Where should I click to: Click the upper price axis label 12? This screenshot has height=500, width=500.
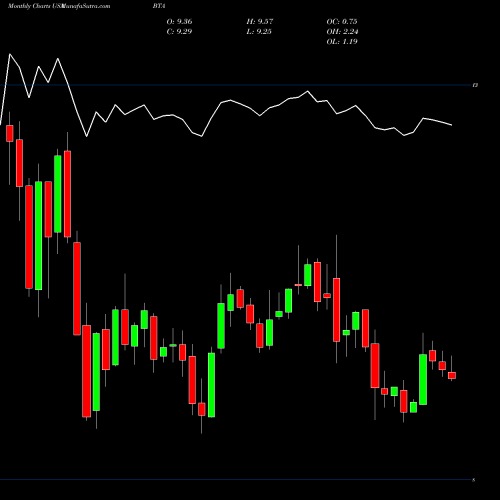tap(475, 85)
